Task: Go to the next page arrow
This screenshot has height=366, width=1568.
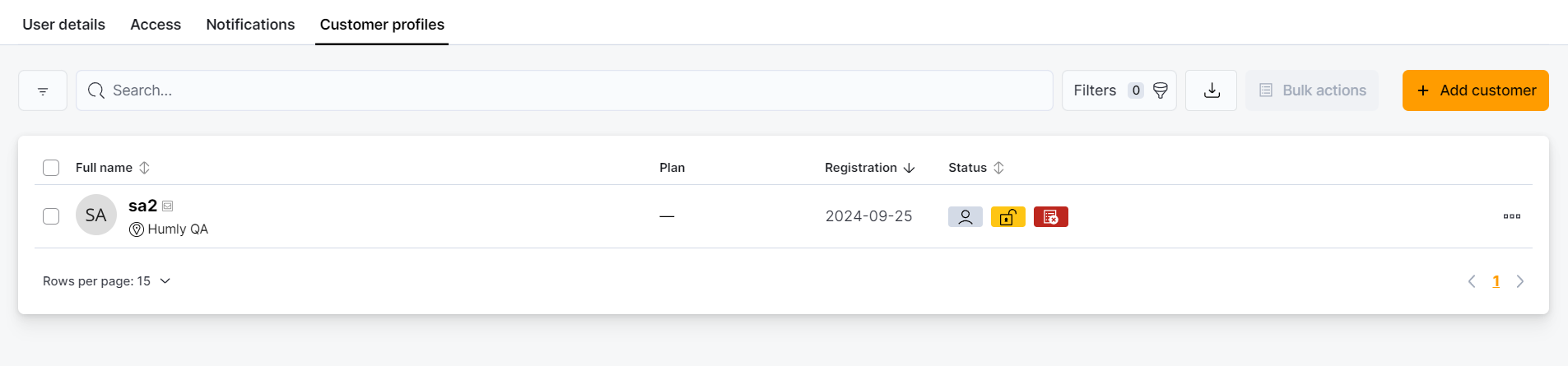Action: click(x=1520, y=281)
